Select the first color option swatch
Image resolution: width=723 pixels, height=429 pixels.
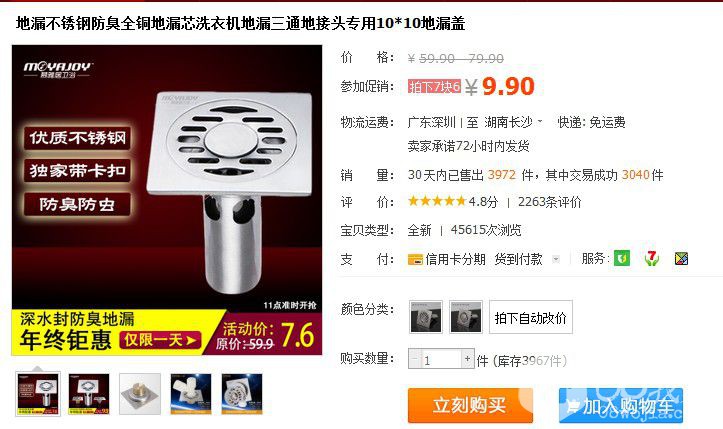pyautogui.click(x=426, y=316)
